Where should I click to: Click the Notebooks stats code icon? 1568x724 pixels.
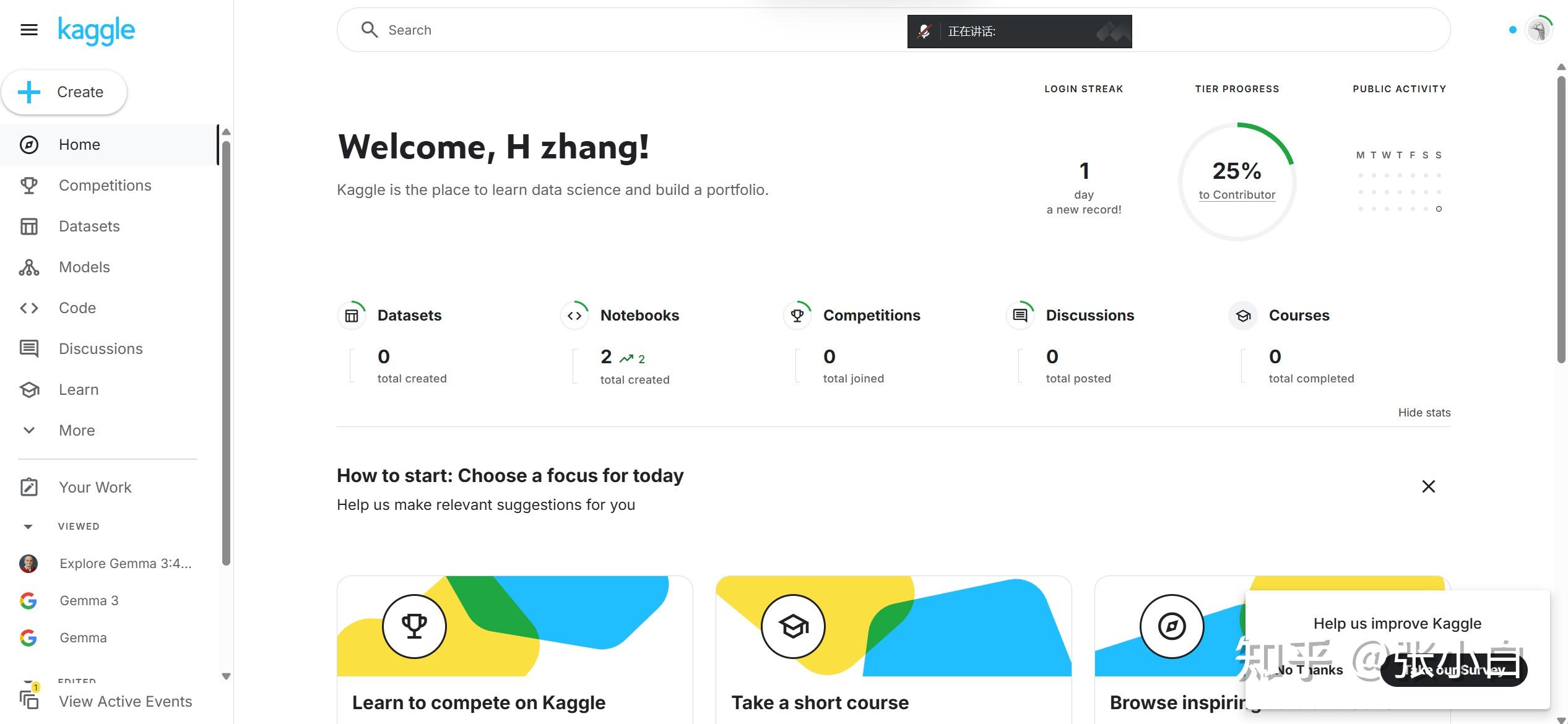[x=574, y=316]
